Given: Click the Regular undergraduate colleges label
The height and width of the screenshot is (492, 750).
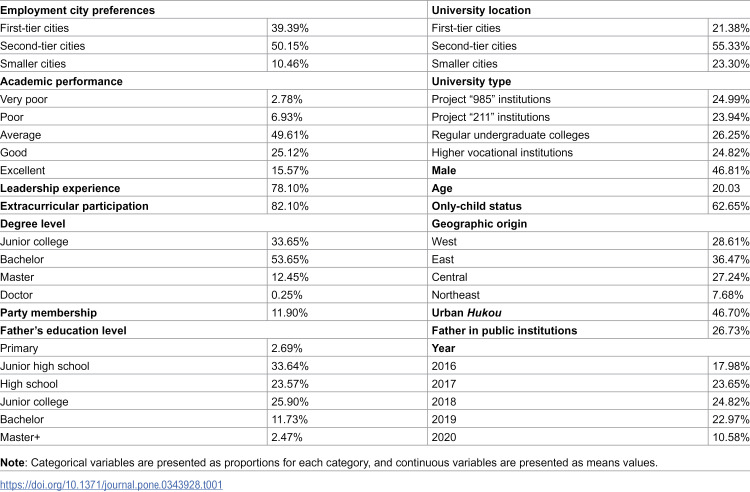Looking at the screenshot, I should (510, 135).
